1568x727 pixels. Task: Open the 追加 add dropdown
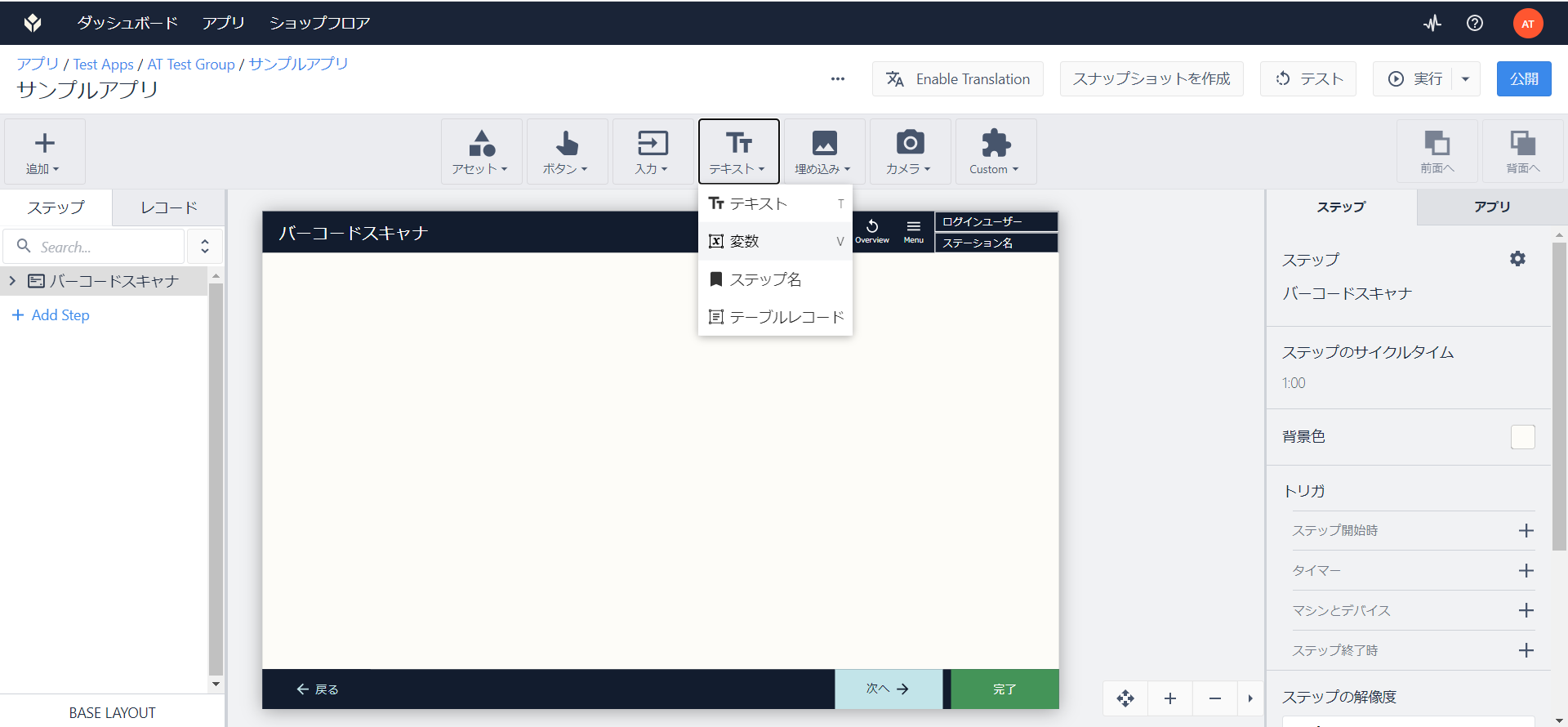coord(44,152)
